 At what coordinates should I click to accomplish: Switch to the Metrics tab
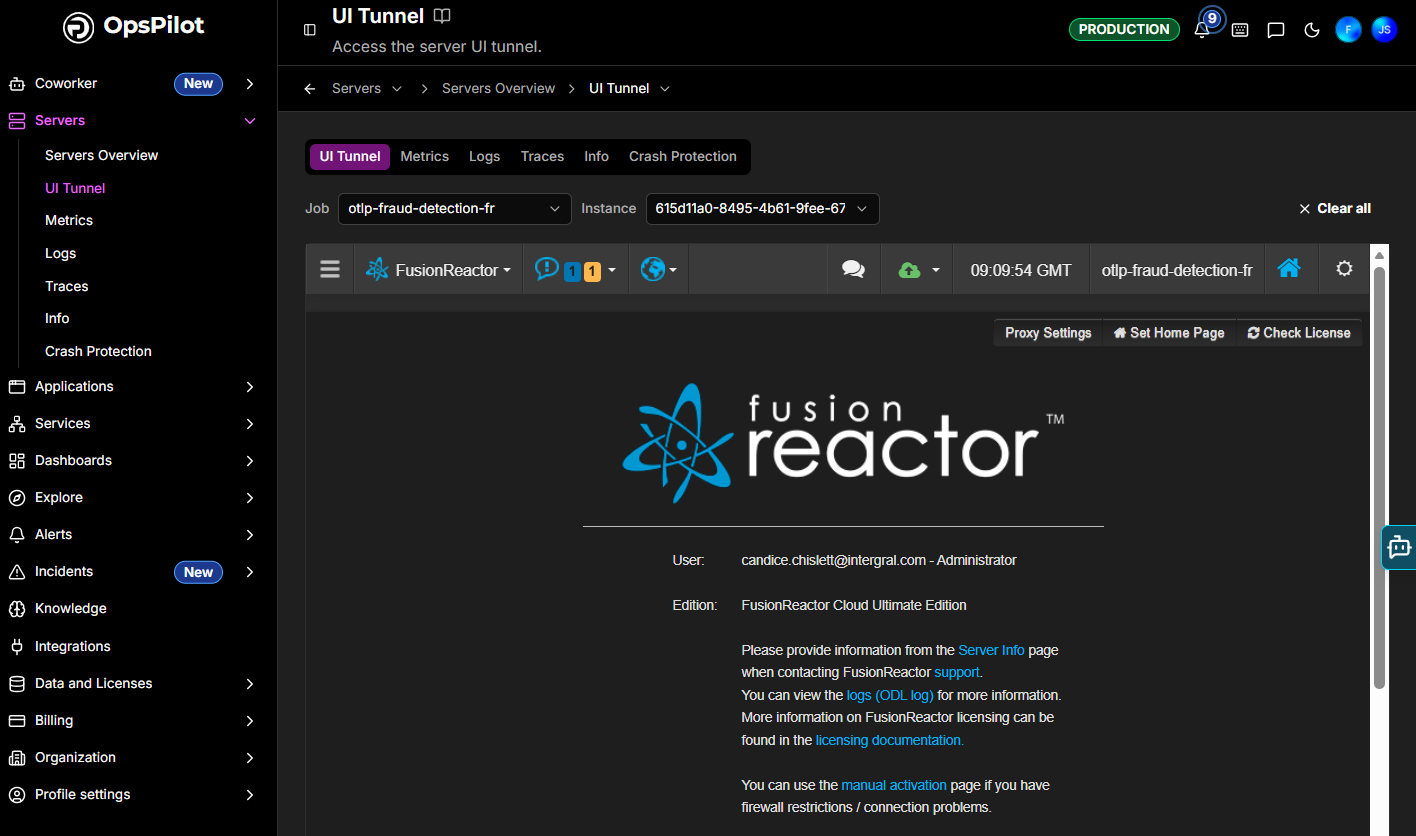(425, 157)
